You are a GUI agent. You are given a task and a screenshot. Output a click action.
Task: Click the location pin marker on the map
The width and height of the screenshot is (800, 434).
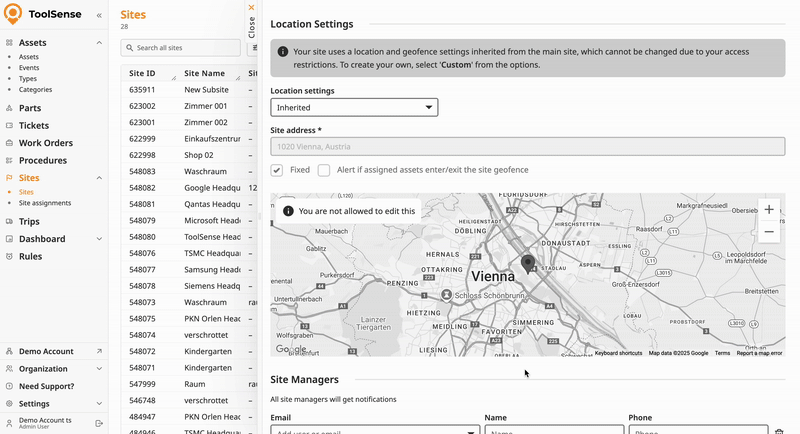pos(528,263)
